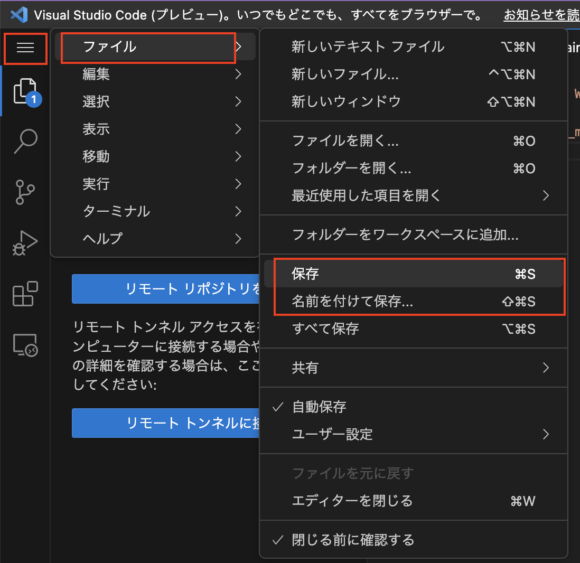This screenshot has height=563, width=580.
Task: Open the Remote Explorer icon
Action: click(25, 345)
